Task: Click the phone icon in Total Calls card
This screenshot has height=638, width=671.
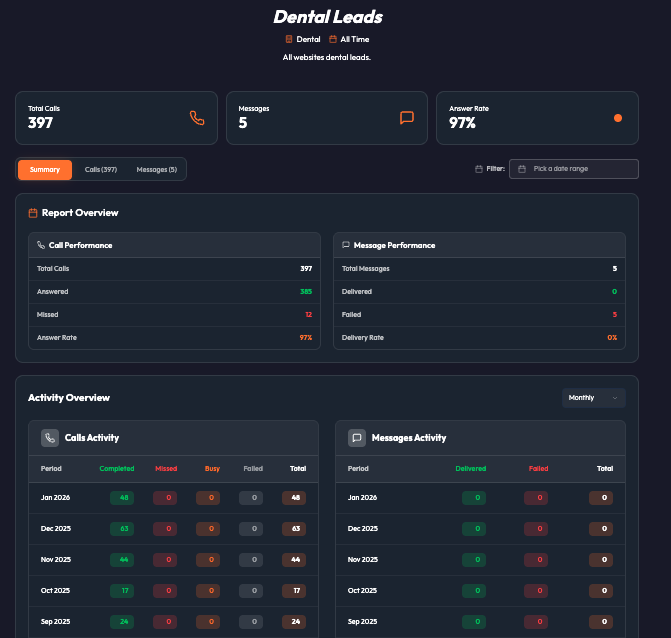Action: pyautogui.click(x=197, y=117)
